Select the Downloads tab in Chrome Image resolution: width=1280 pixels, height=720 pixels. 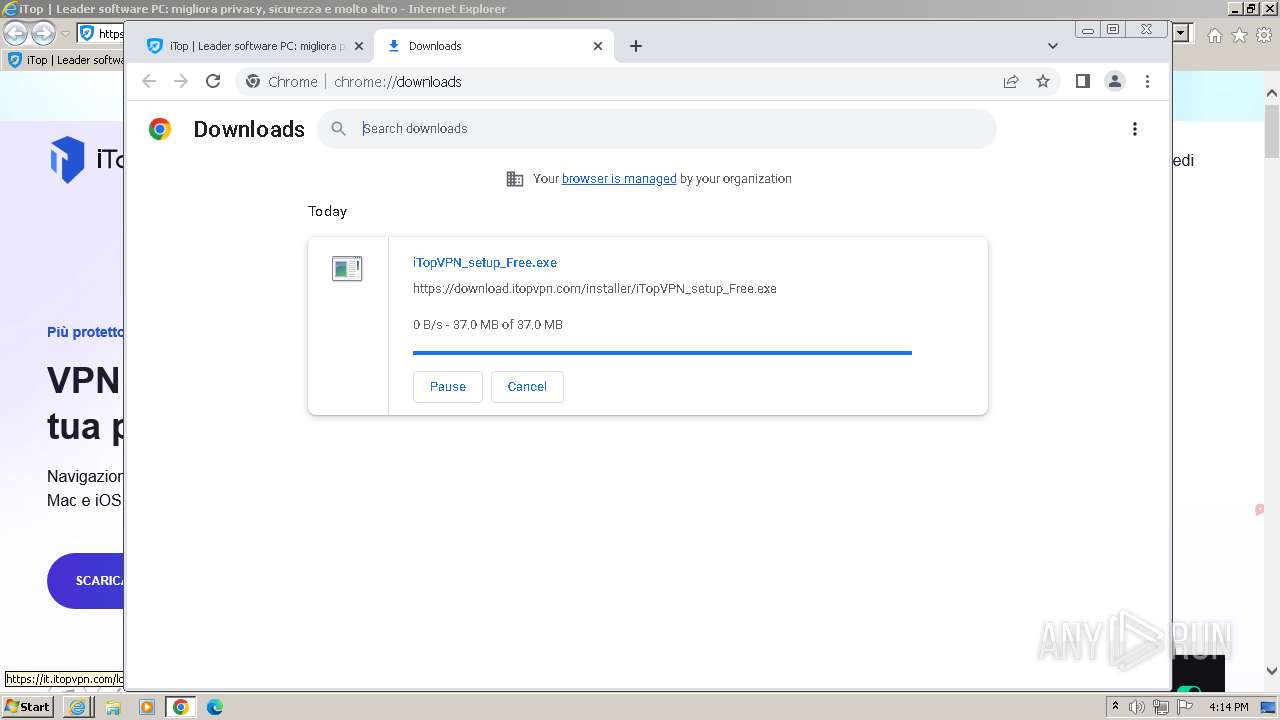point(495,46)
